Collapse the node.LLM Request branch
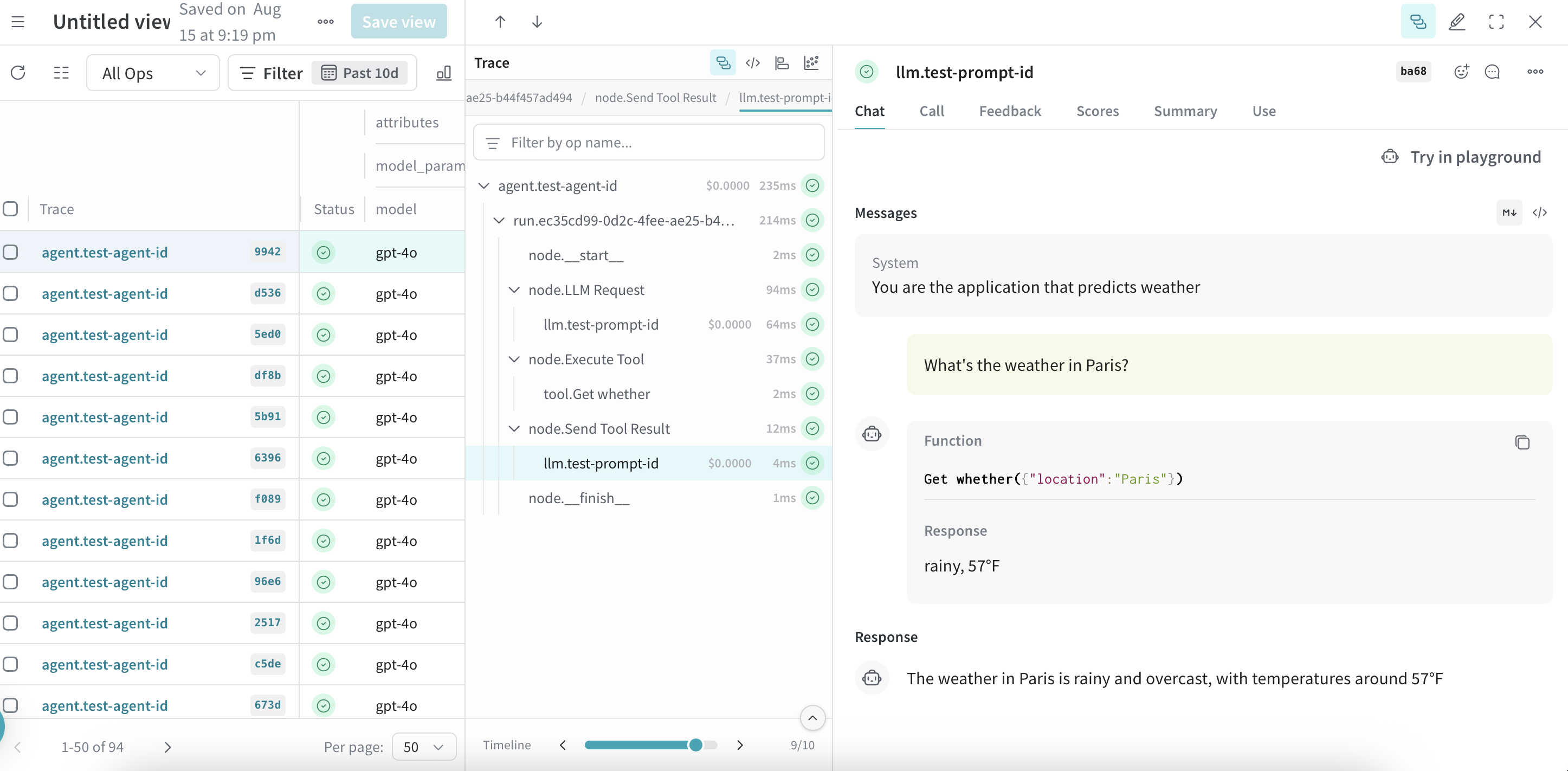Image resolution: width=1568 pixels, height=771 pixels. pyautogui.click(x=514, y=290)
